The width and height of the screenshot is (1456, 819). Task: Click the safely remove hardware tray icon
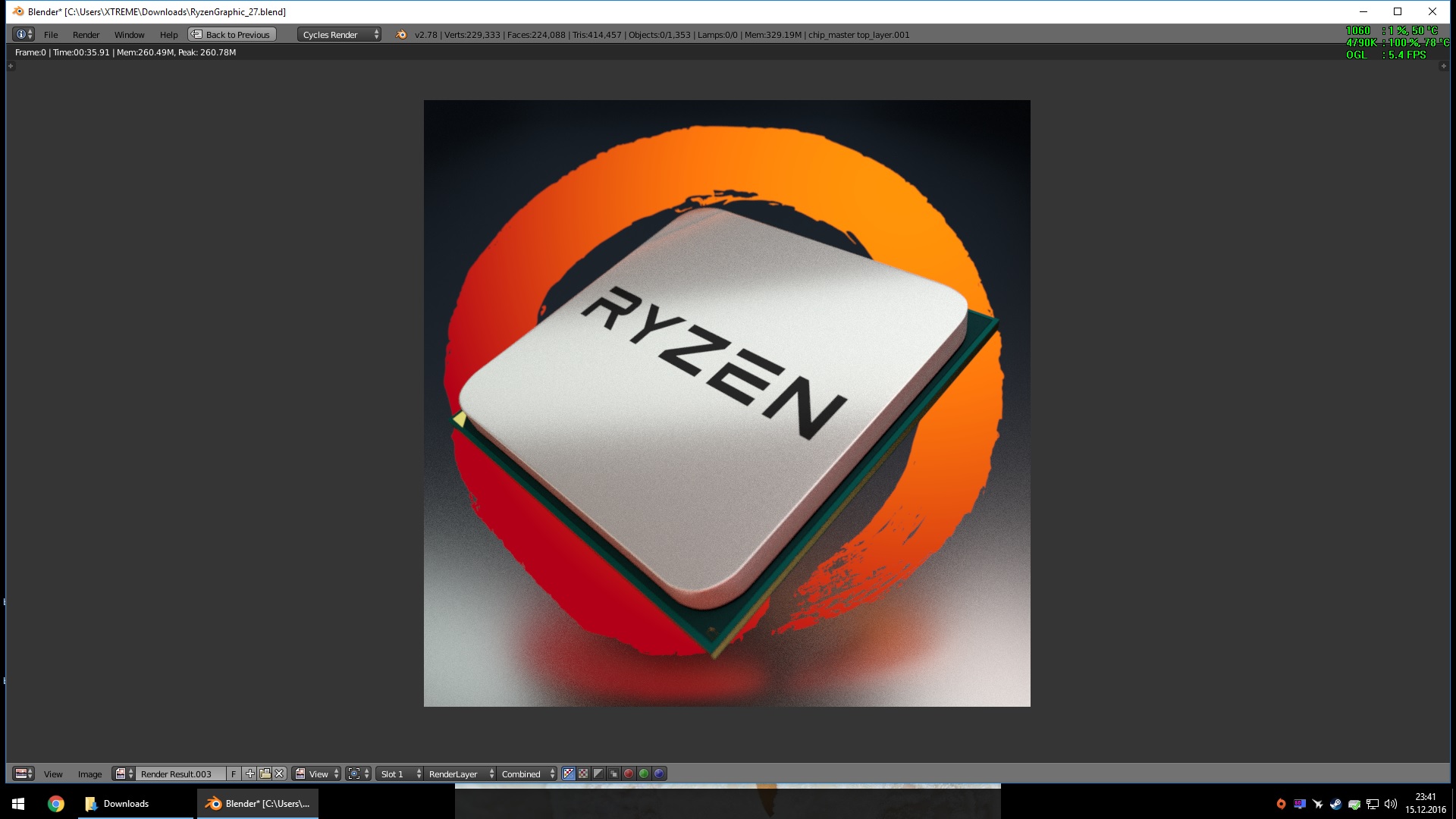pyautogui.click(x=1354, y=804)
